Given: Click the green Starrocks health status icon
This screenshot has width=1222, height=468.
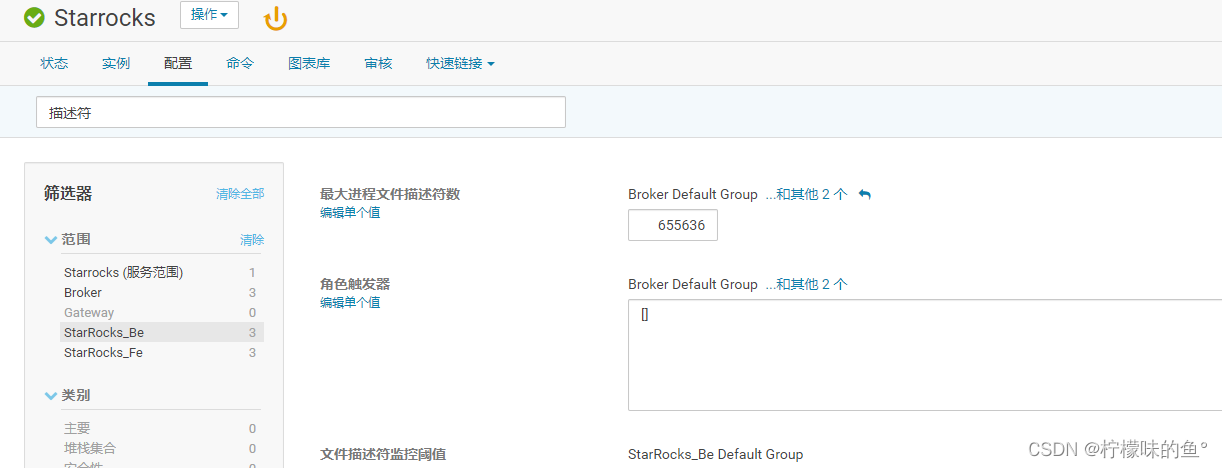Looking at the screenshot, I should pyautogui.click(x=35, y=18).
